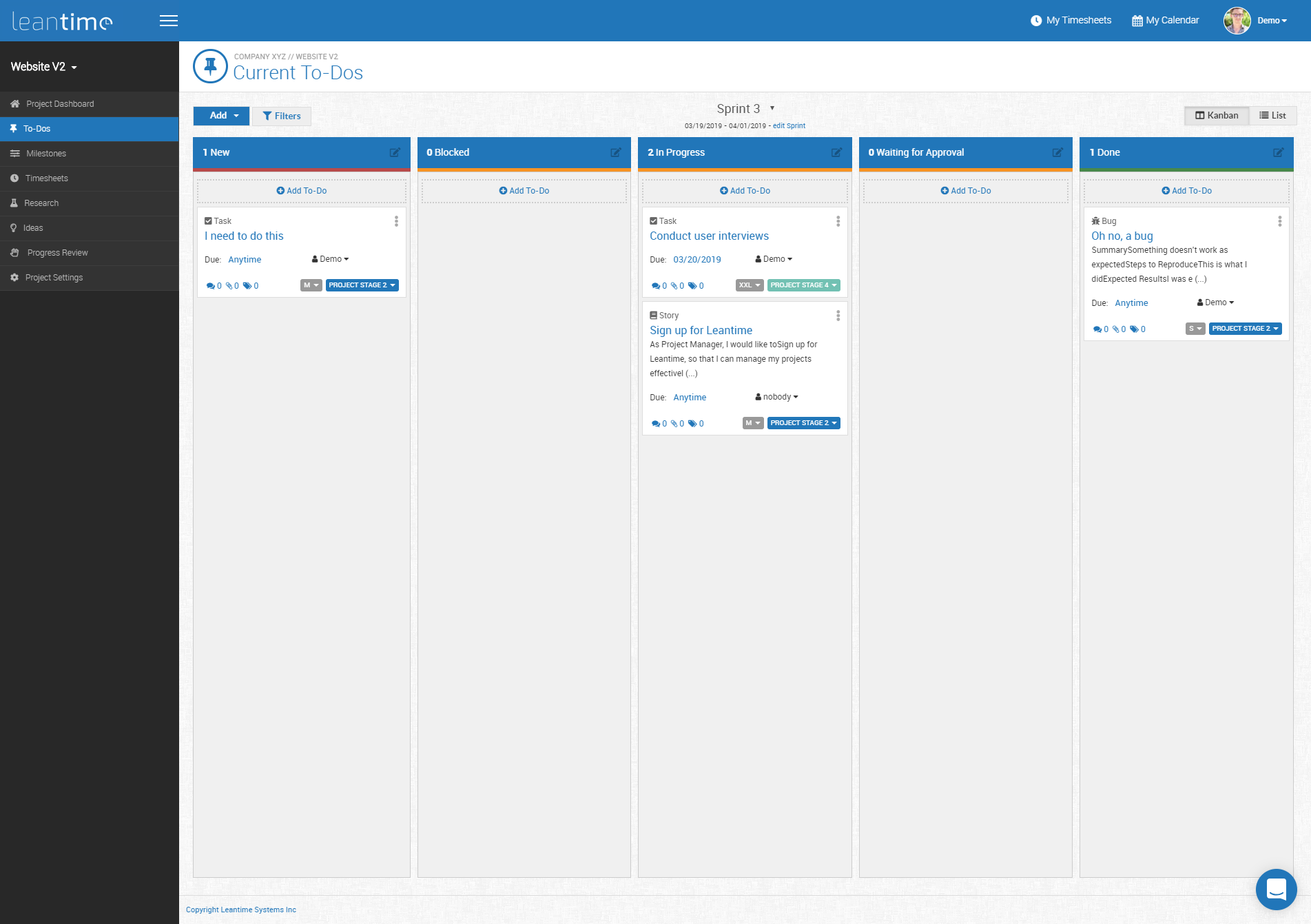The width and height of the screenshot is (1311, 924).
Task: Change due date 03/20/2019
Action: coord(697,260)
